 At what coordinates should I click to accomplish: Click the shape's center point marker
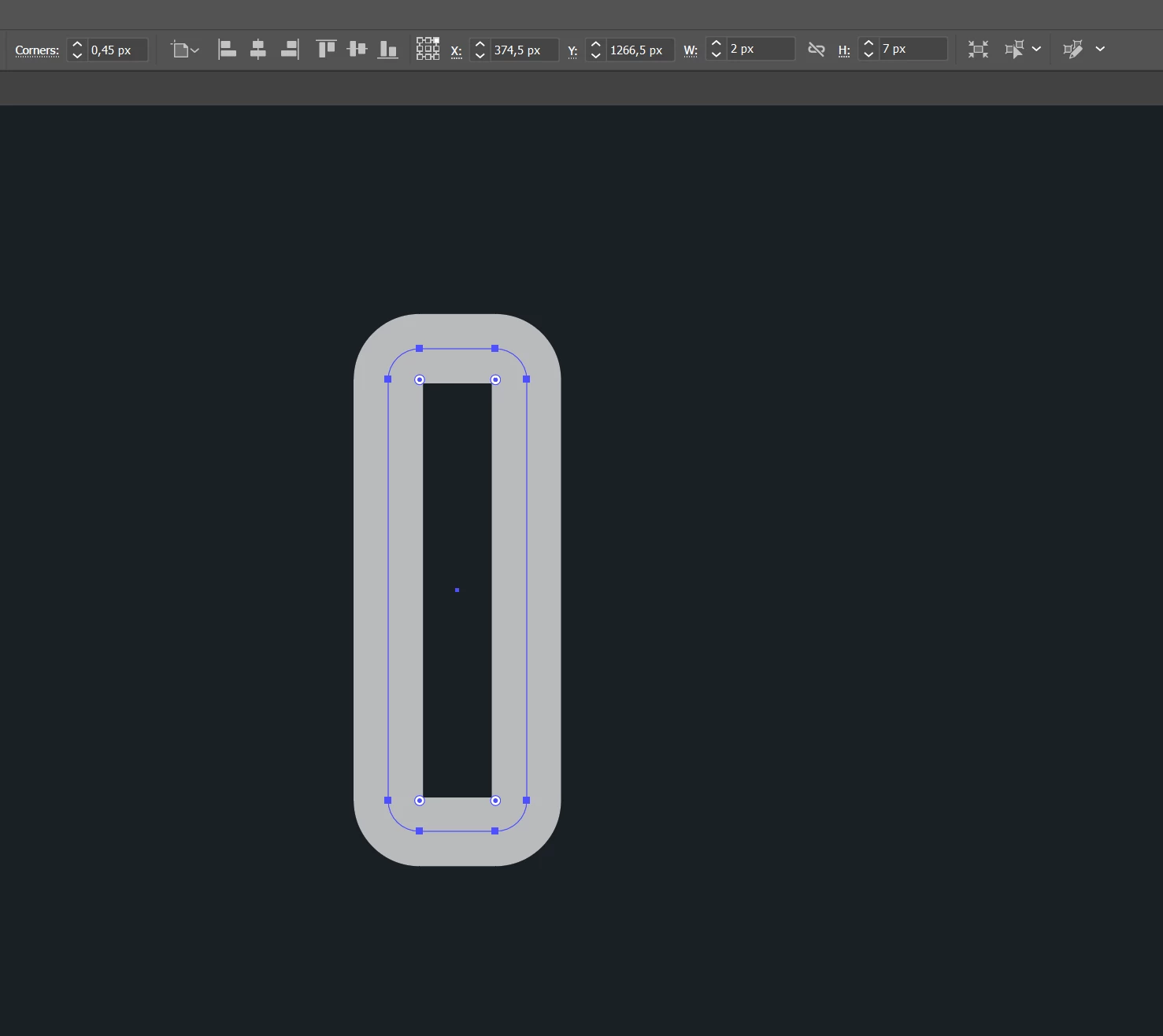tap(457, 590)
